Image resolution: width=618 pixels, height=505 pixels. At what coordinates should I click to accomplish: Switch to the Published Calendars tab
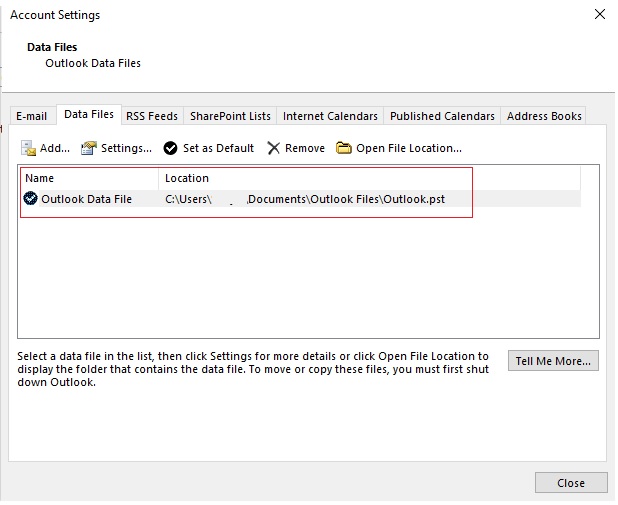coord(442,116)
